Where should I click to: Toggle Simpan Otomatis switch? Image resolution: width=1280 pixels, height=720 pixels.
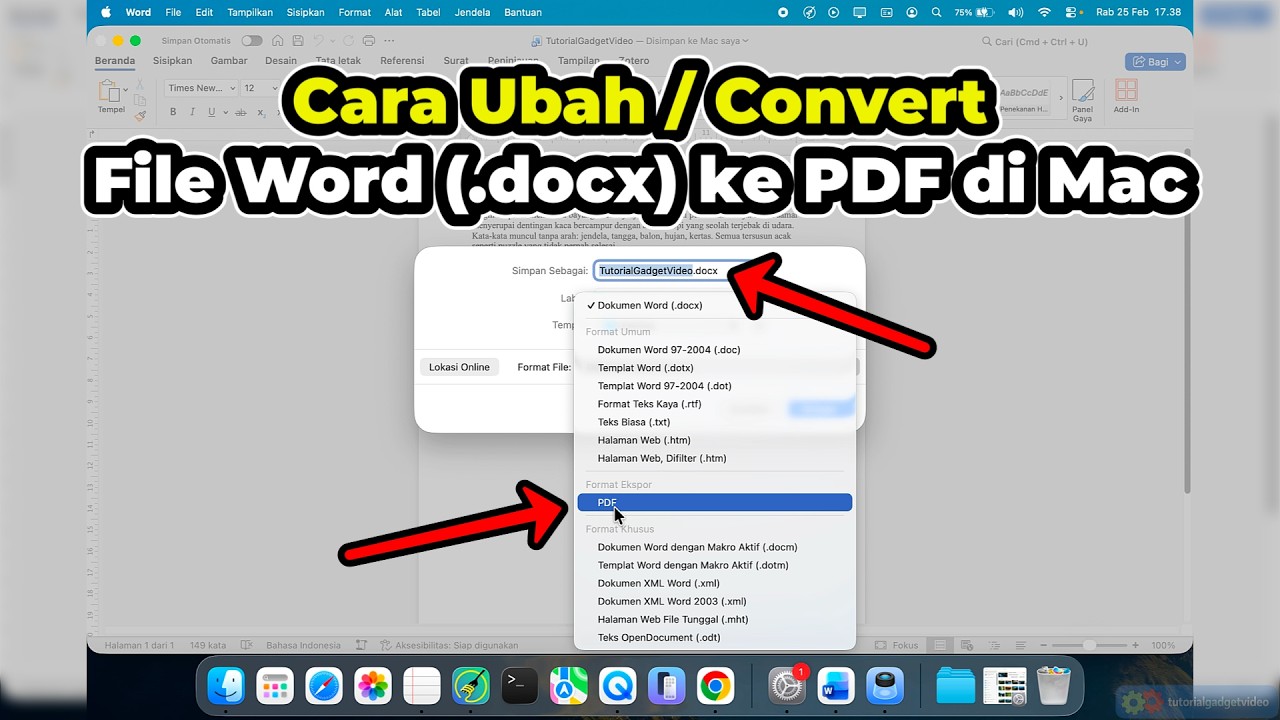coord(252,41)
